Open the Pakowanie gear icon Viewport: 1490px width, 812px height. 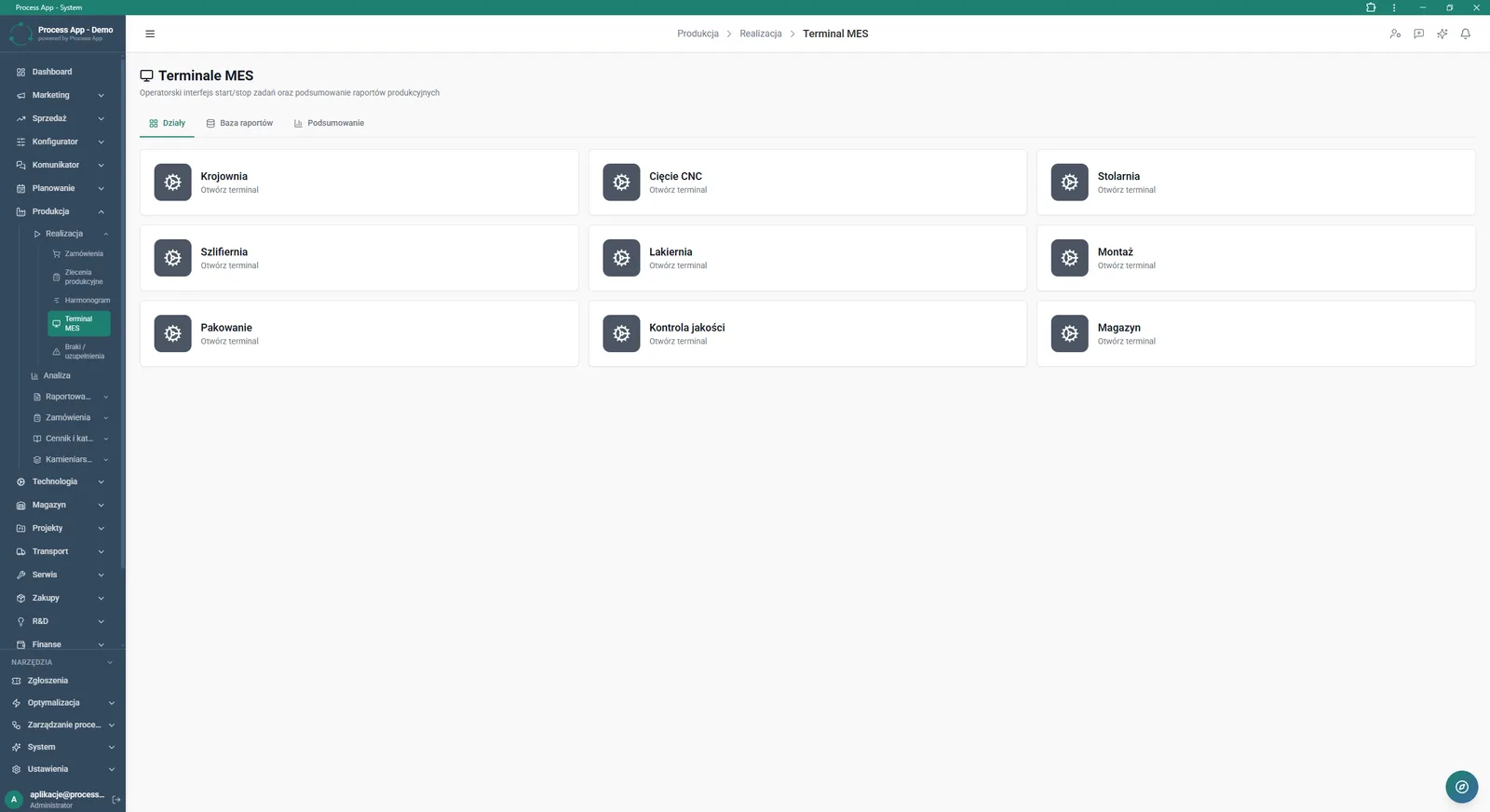172,333
